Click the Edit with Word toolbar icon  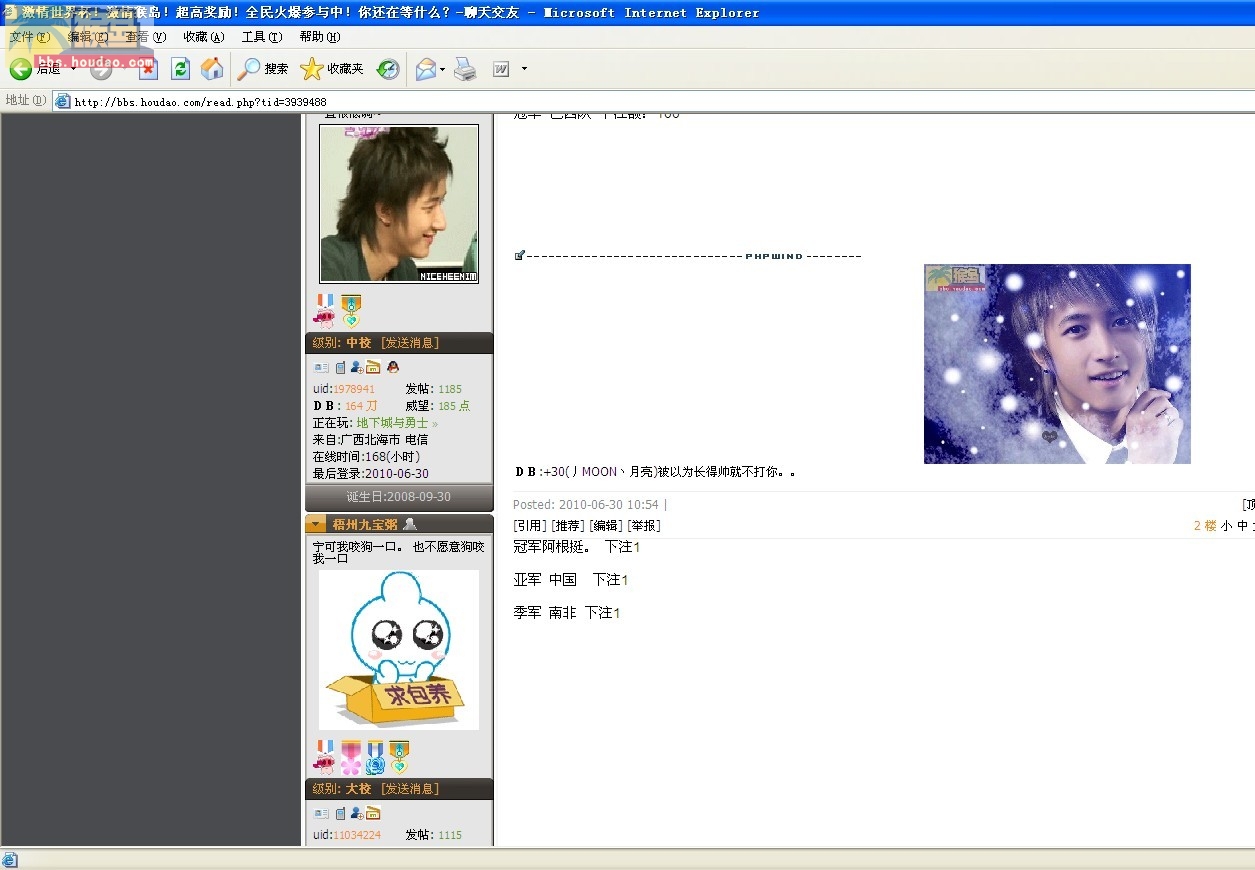click(x=501, y=69)
